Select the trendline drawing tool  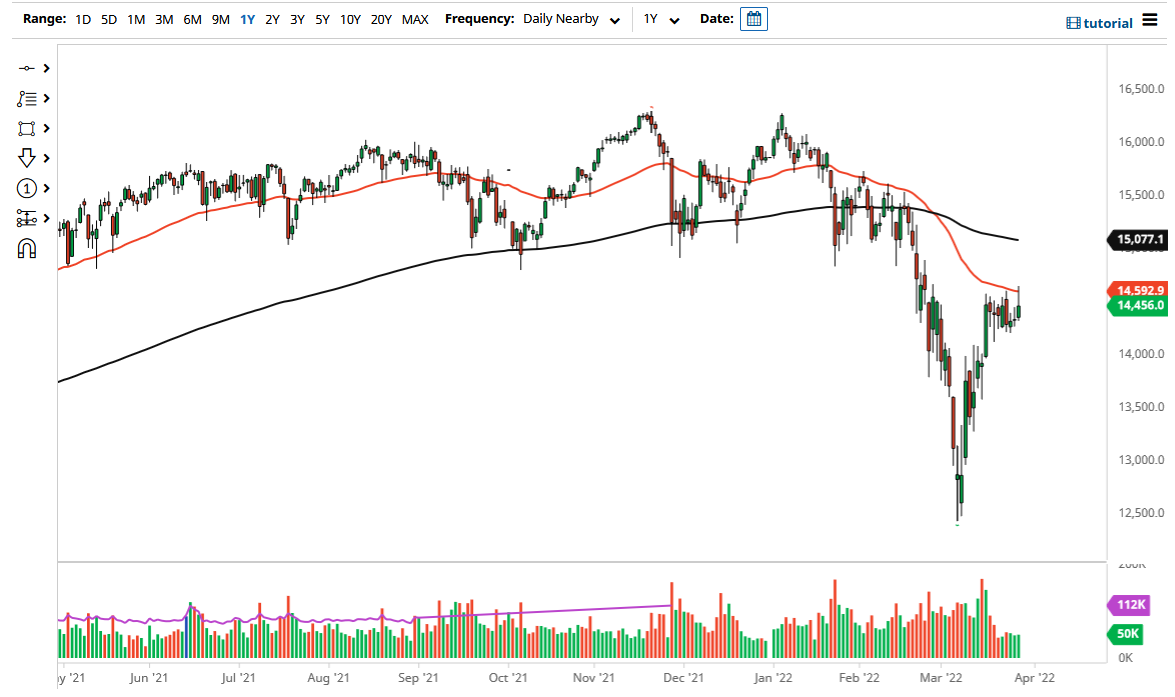[28, 68]
